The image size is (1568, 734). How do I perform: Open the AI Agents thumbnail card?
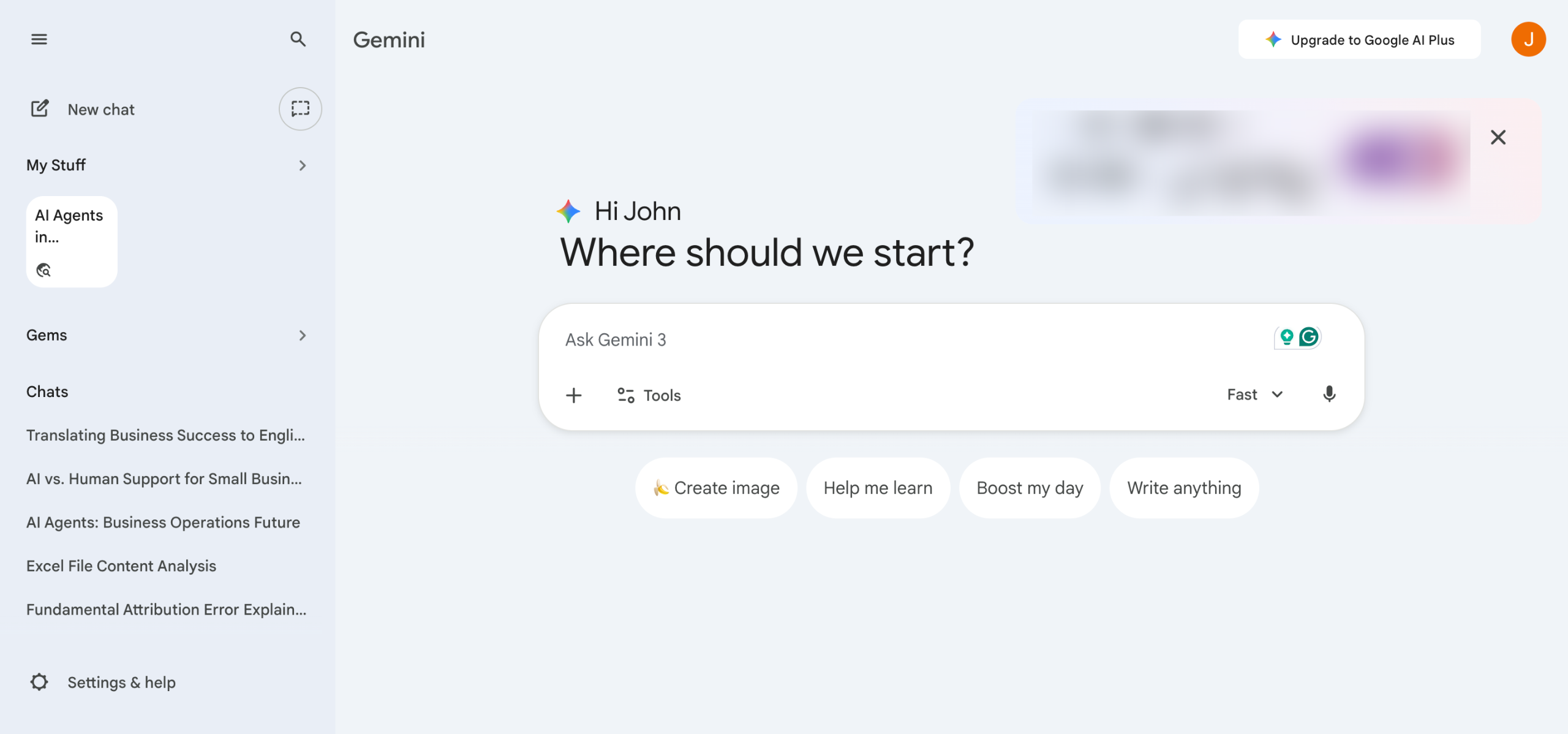[x=72, y=241]
